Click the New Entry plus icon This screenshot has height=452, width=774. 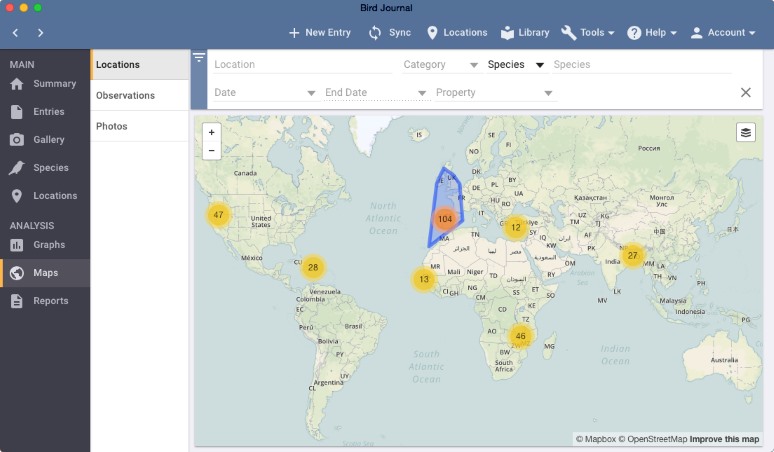click(x=294, y=33)
